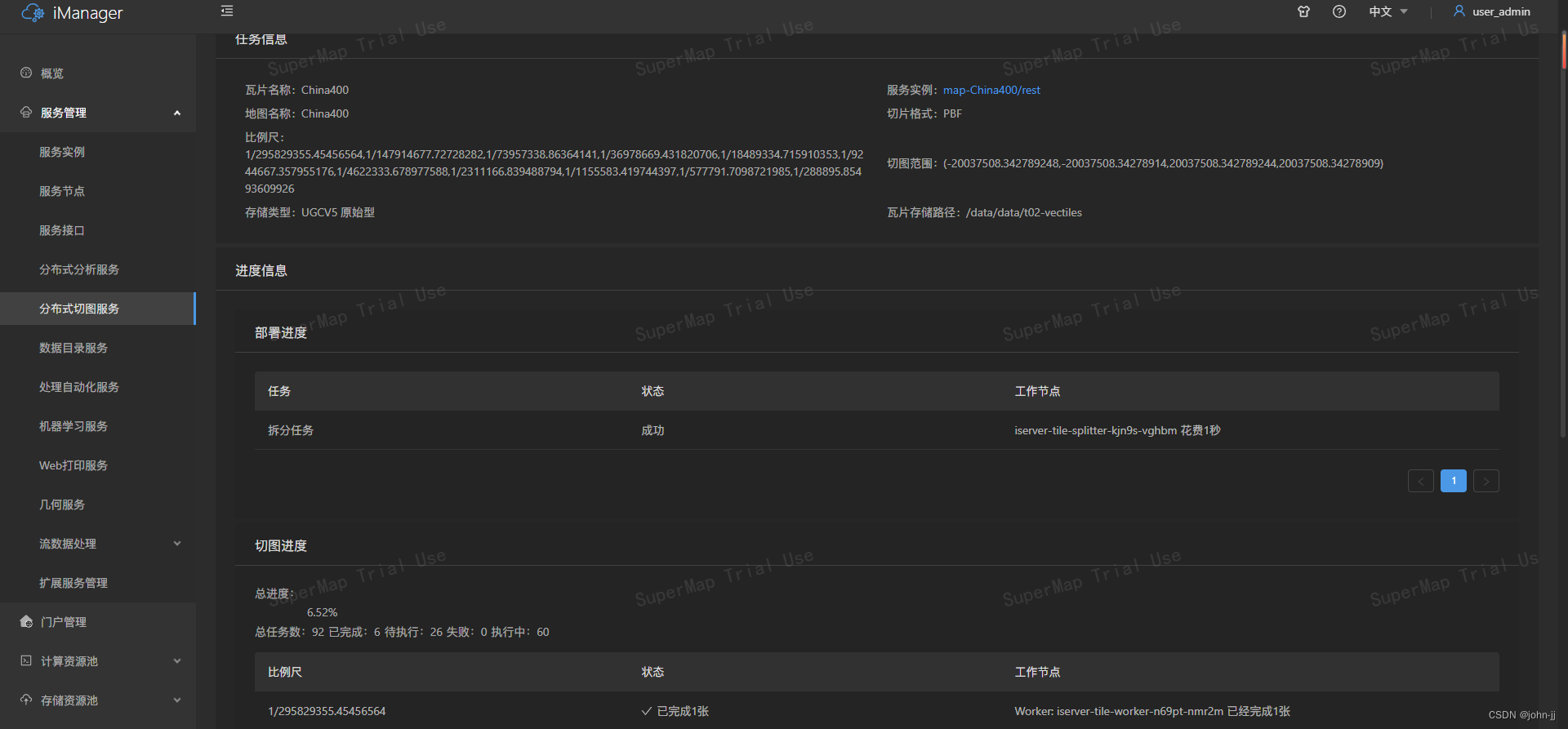Open the 中文 language dropdown
1568x729 pixels.
tap(1388, 11)
